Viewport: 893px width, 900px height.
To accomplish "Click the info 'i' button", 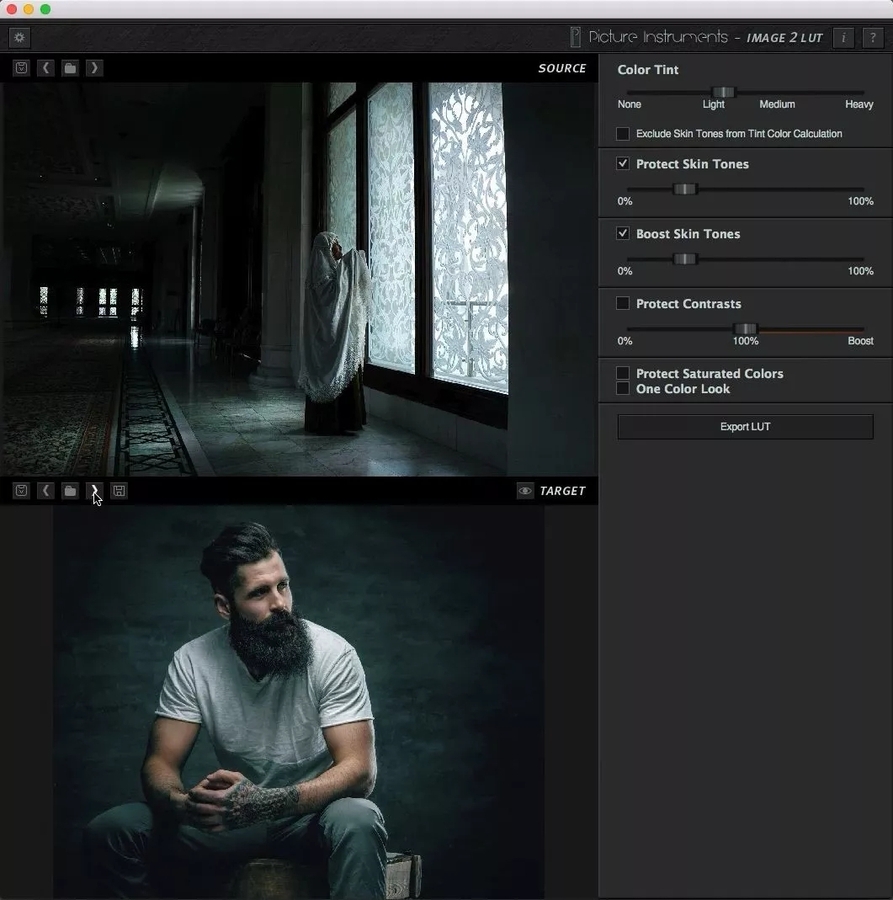I will (843, 38).
